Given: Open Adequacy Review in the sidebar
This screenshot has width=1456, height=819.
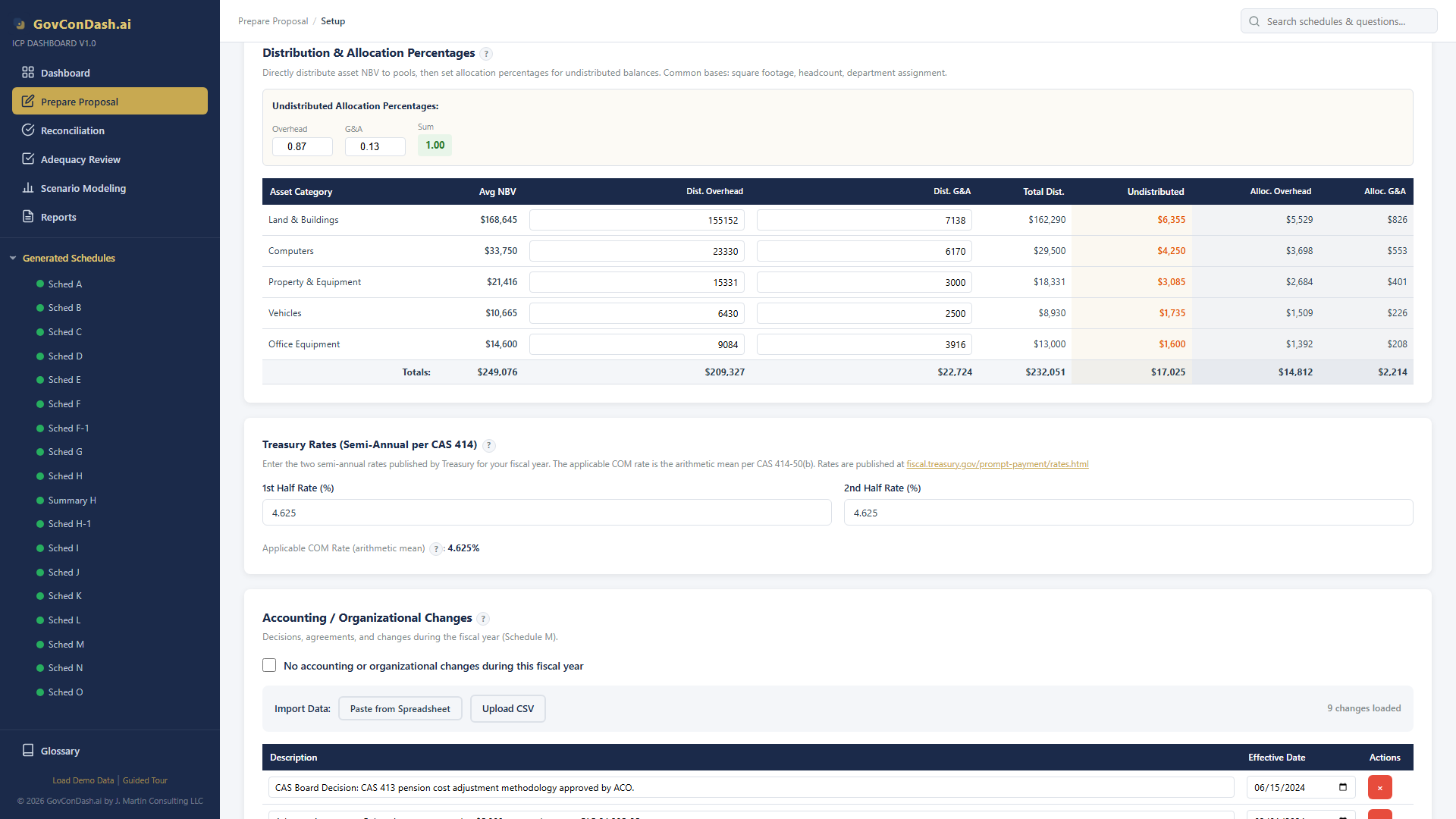Looking at the screenshot, I should pyautogui.click(x=80, y=159).
